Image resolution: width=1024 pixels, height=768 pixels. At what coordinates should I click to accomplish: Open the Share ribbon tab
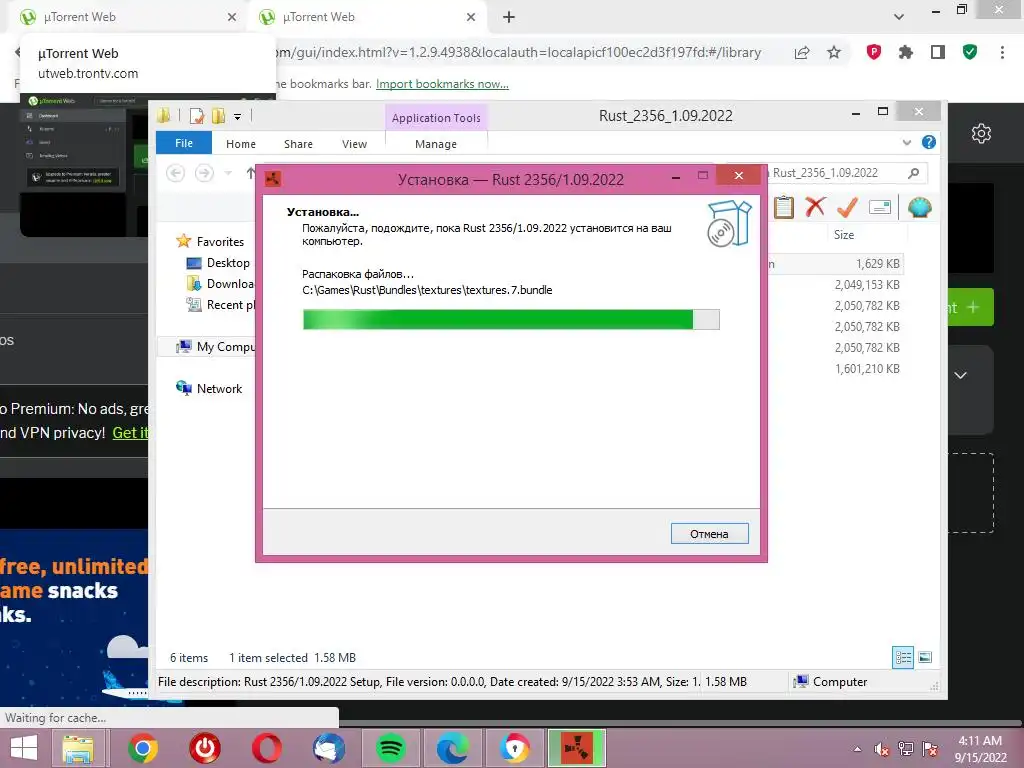pyautogui.click(x=298, y=144)
